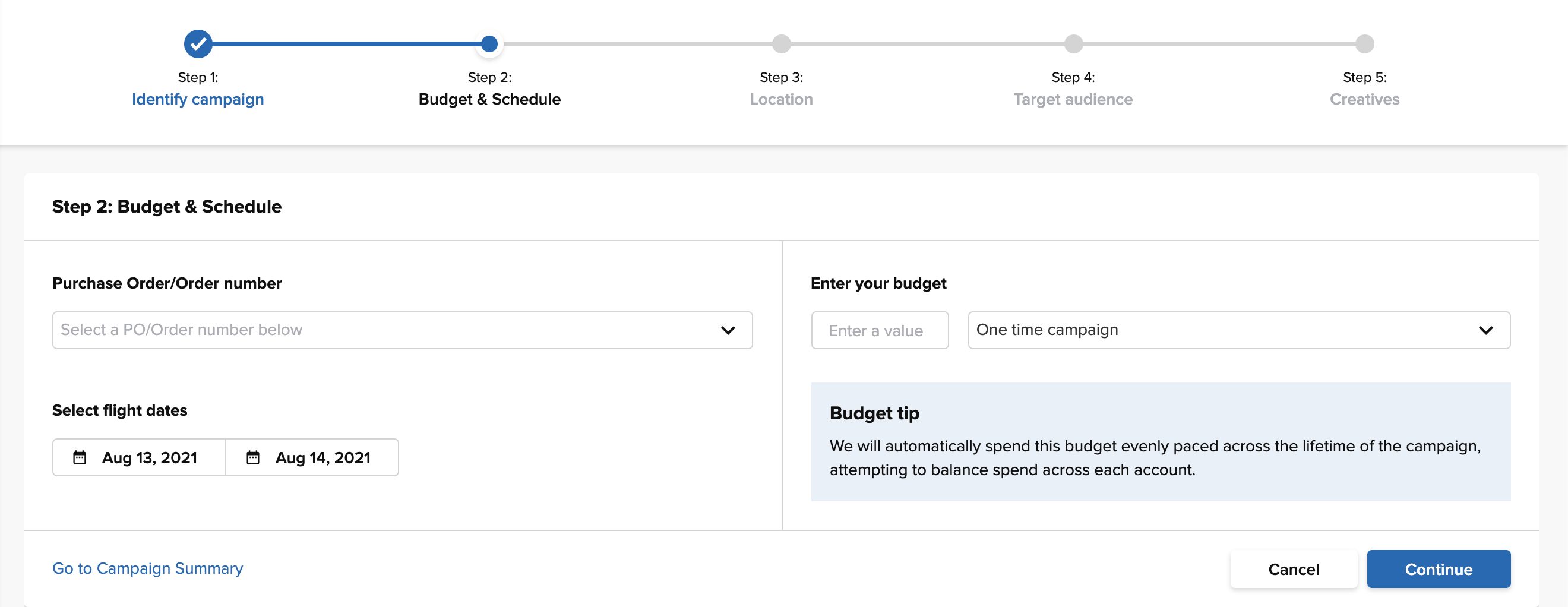
Task: Select the Location step label
Action: (781, 99)
